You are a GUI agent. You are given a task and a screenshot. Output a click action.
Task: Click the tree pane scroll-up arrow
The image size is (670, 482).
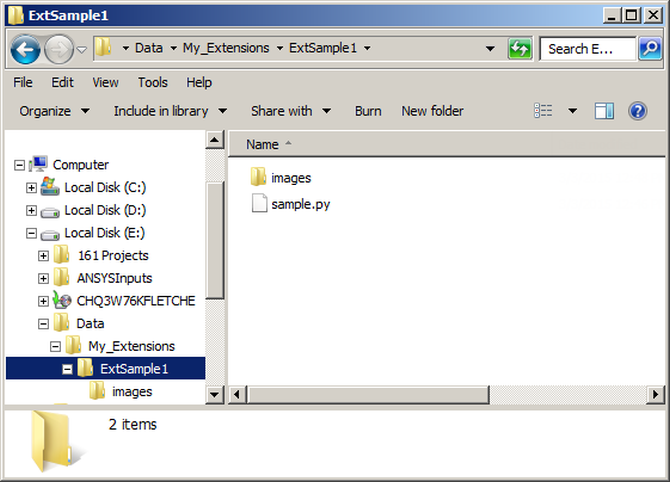(215, 140)
